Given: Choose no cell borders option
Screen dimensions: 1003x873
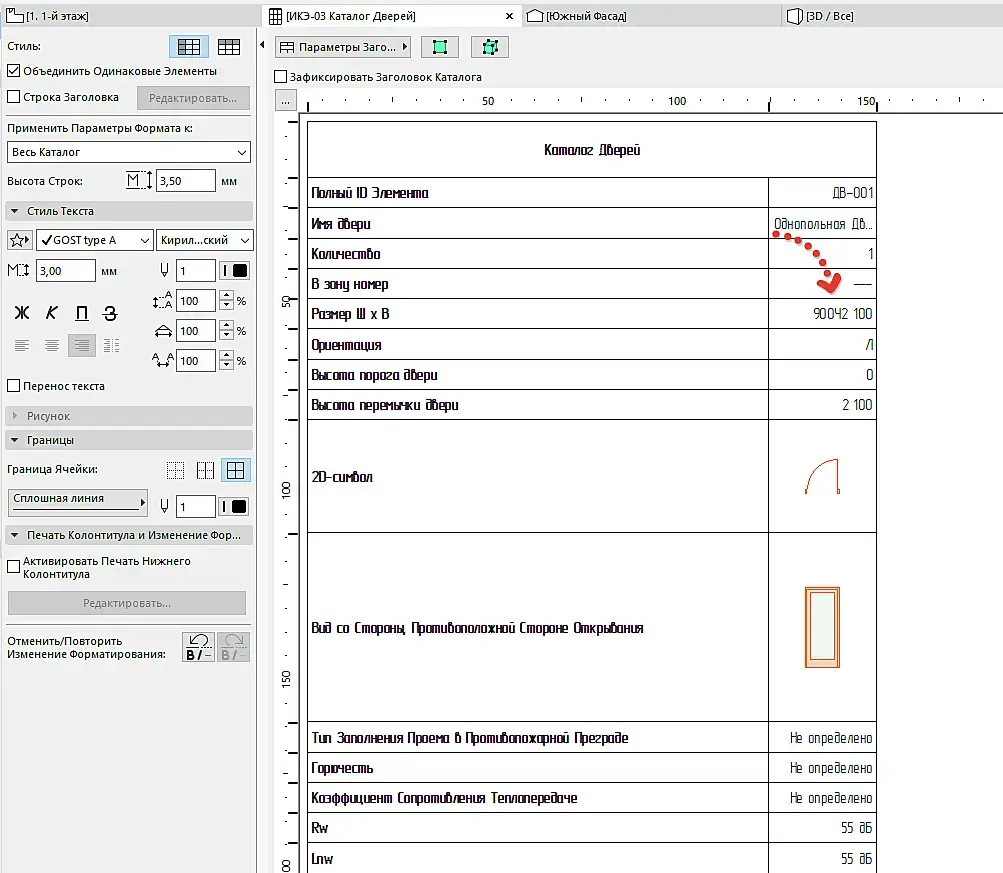Looking at the screenshot, I should pos(175,471).
